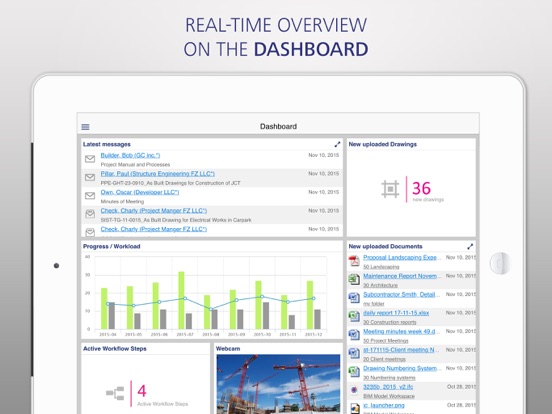
Task: Open daily report 17-11-15.xlsx link
Action: click(396, 313)
